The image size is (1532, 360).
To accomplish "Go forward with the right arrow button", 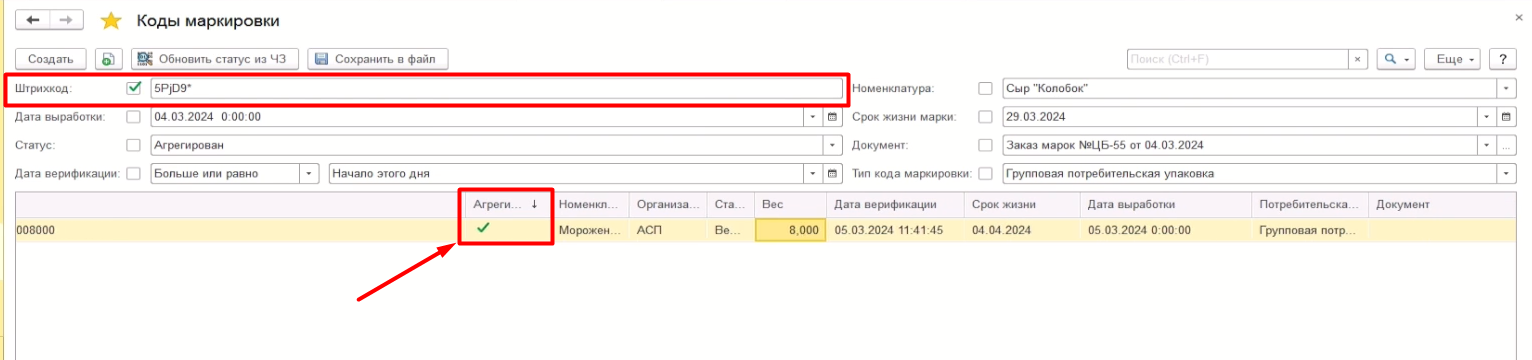I will (x=67, y=20).
